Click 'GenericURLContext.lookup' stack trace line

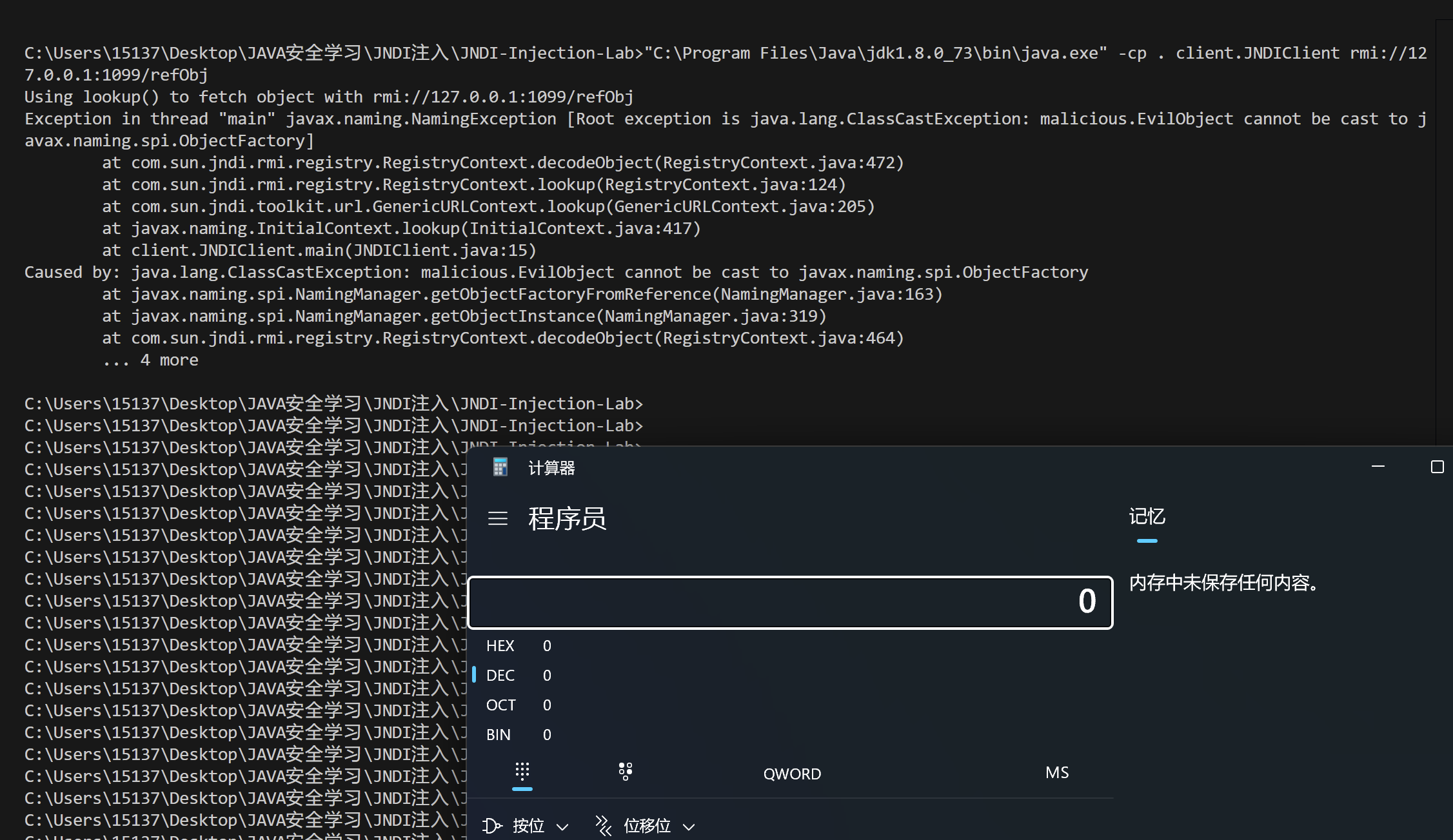click(x=488, y=207)
